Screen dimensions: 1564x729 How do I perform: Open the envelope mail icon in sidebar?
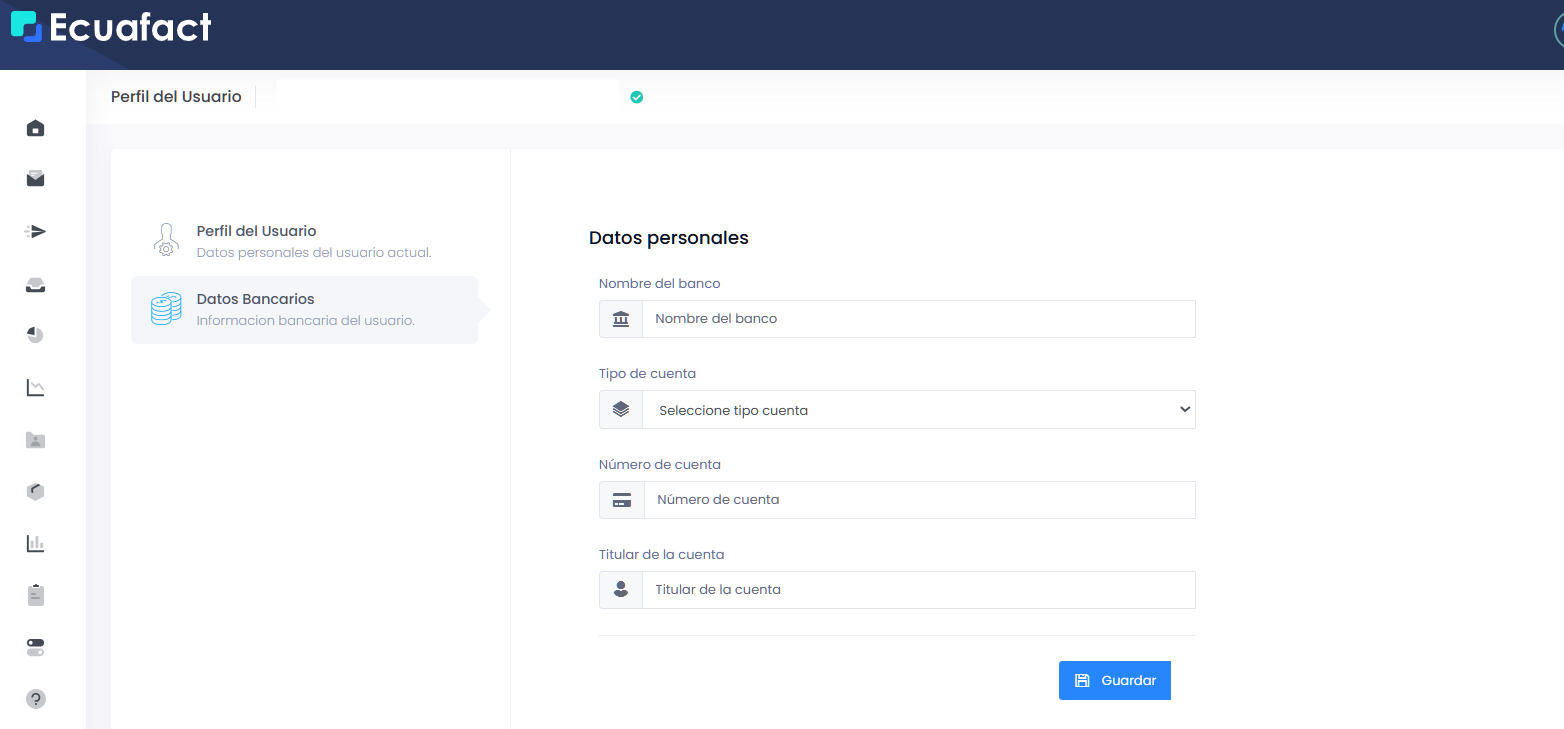pyautogui.click(x=36, y=179)
